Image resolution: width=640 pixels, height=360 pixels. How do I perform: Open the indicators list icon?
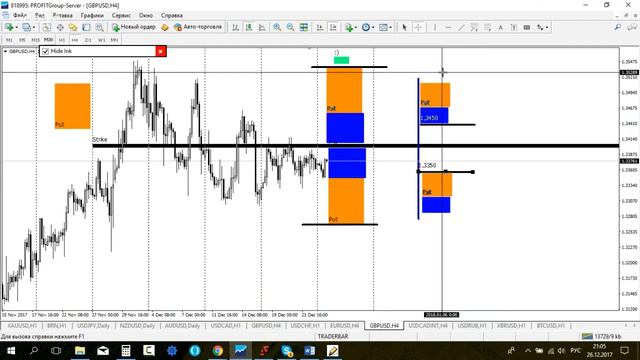[x=349, y=27]
